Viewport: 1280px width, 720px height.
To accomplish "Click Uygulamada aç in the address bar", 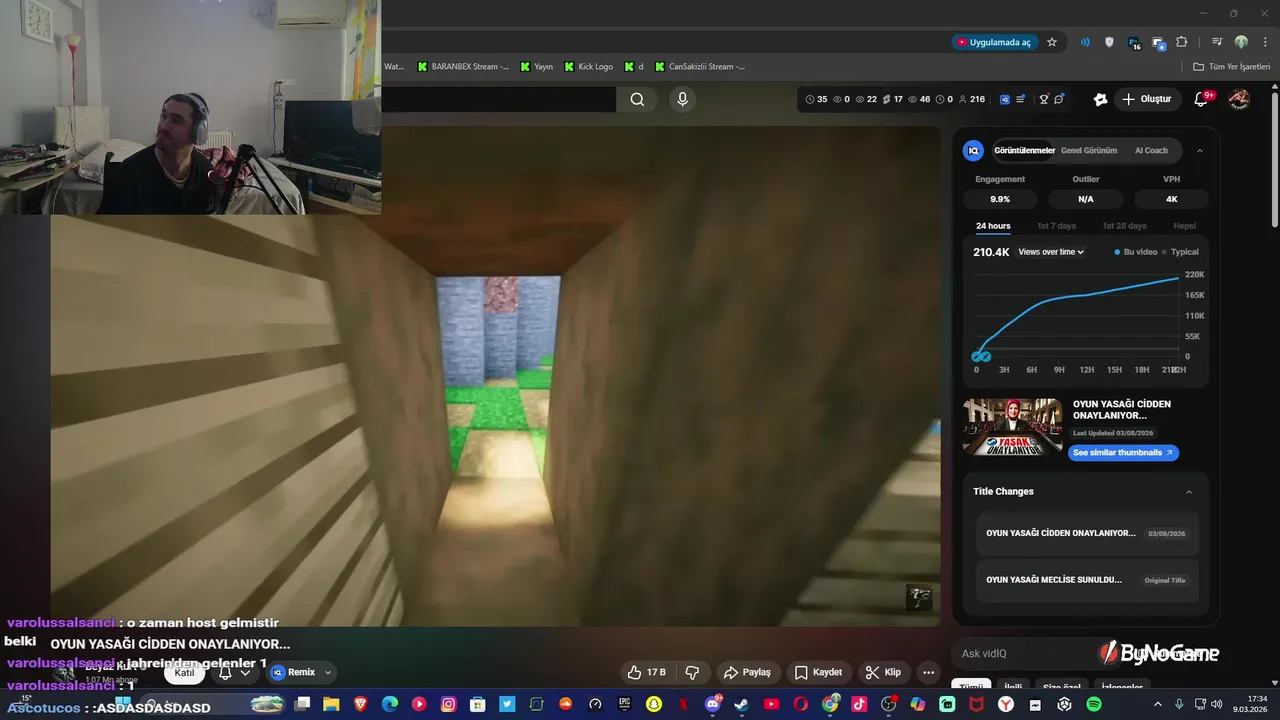I will point(993,42).
